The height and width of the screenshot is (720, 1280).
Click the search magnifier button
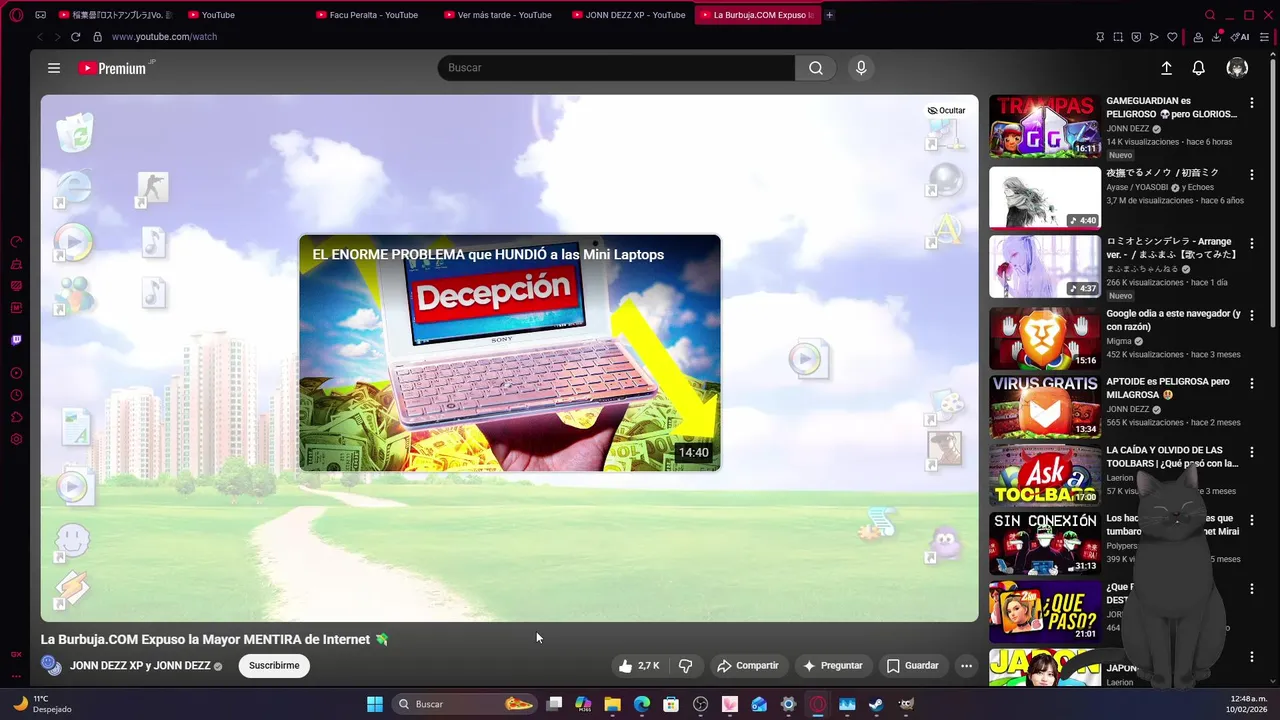[x=816, y=68]
